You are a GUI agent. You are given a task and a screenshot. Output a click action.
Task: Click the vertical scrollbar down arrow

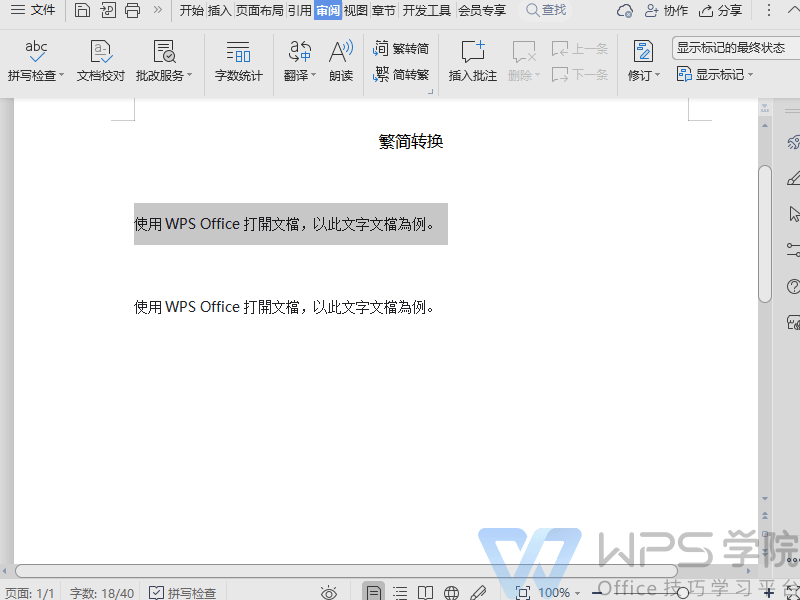[765, 498]
